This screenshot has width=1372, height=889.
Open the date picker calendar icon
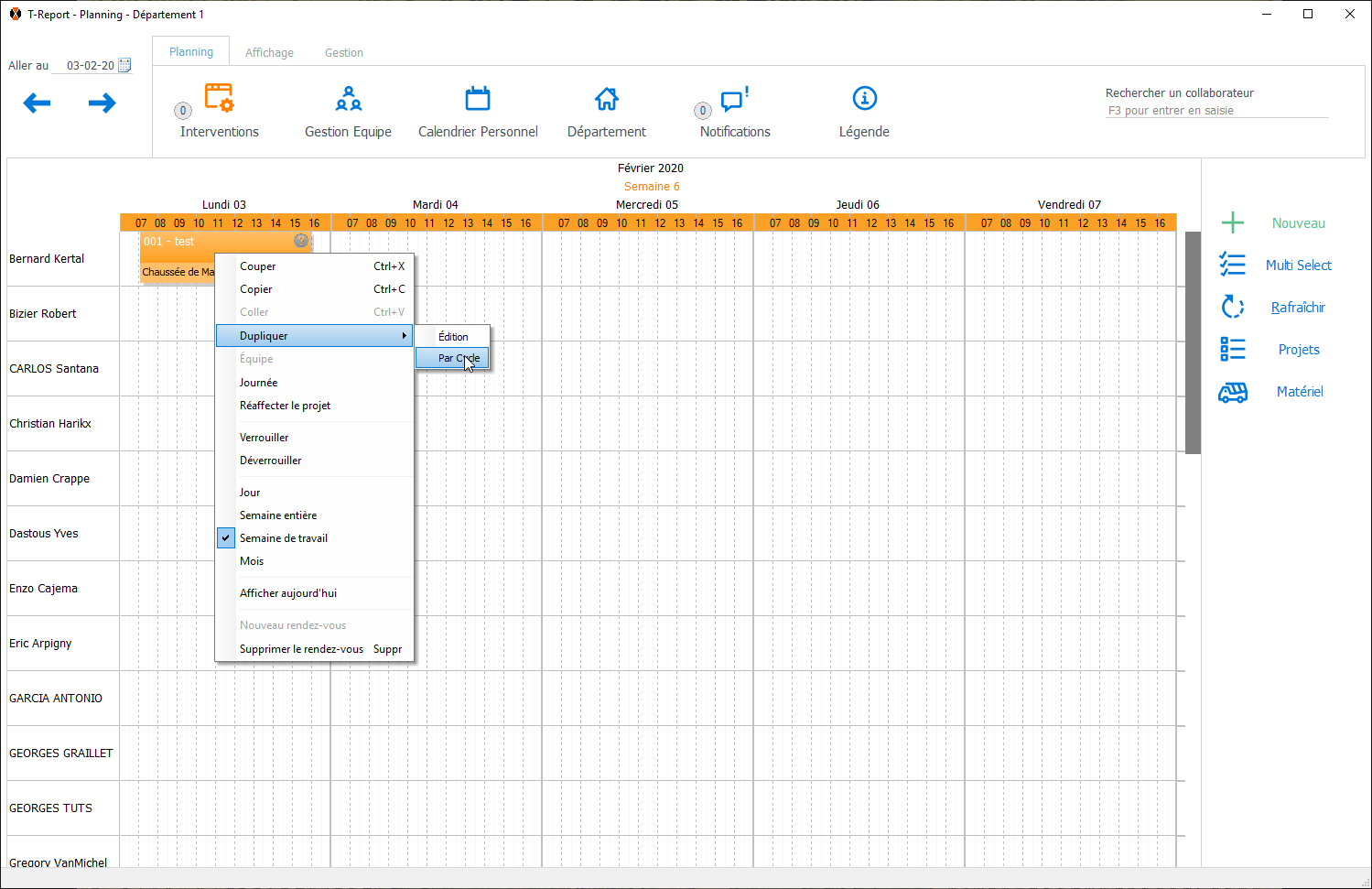[x=125, y=65]
